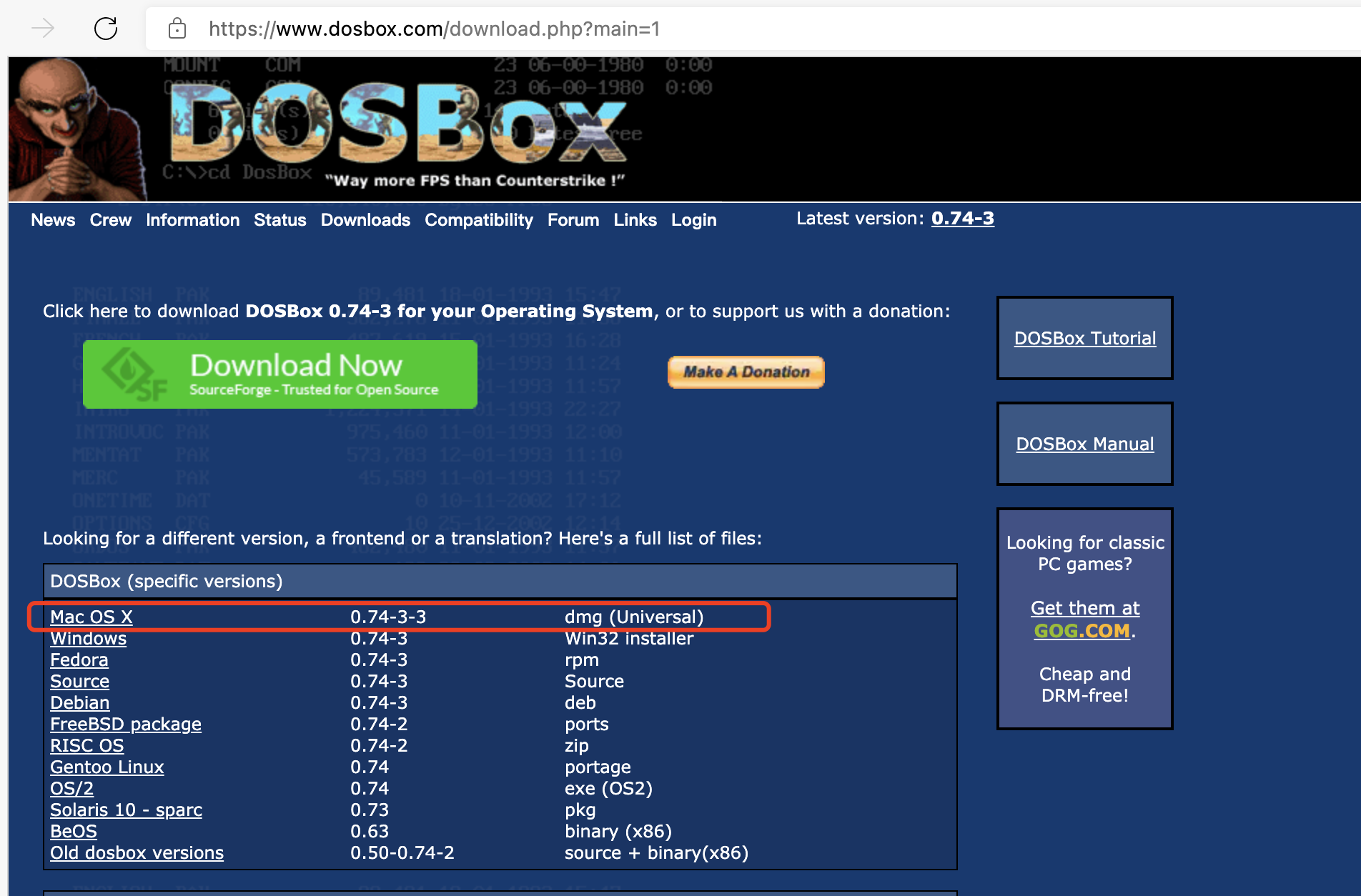Click the 'Win32 installer' text

629,638
